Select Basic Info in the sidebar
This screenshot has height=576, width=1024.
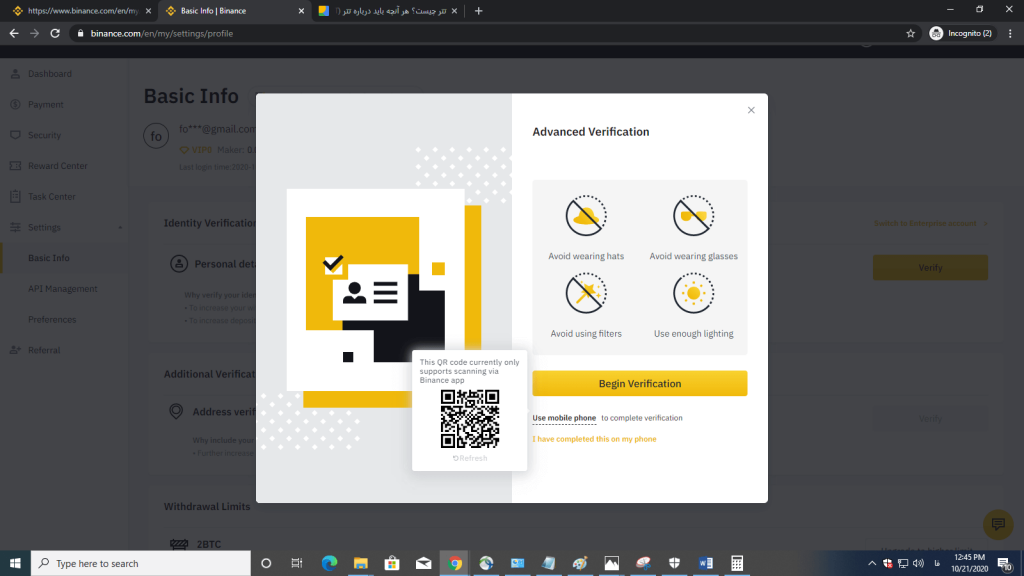[48, 258]
